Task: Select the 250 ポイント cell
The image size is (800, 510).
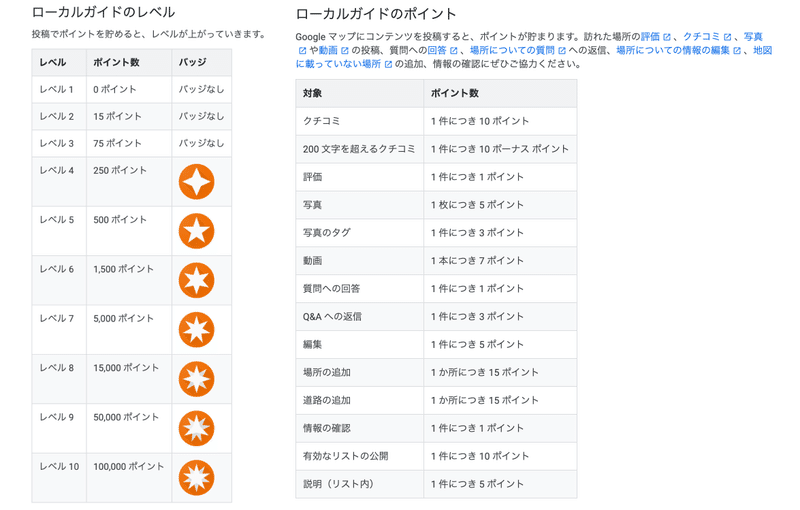Action: pos(129,182)
